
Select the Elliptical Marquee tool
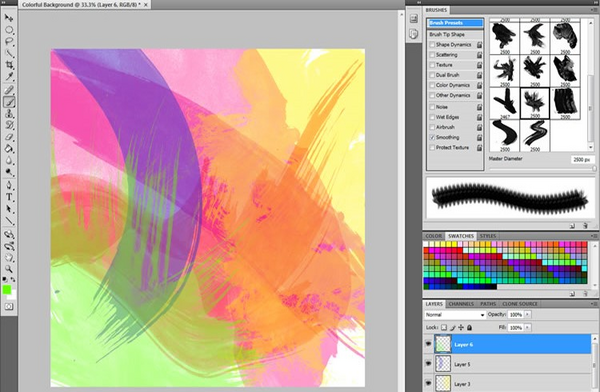9,30
